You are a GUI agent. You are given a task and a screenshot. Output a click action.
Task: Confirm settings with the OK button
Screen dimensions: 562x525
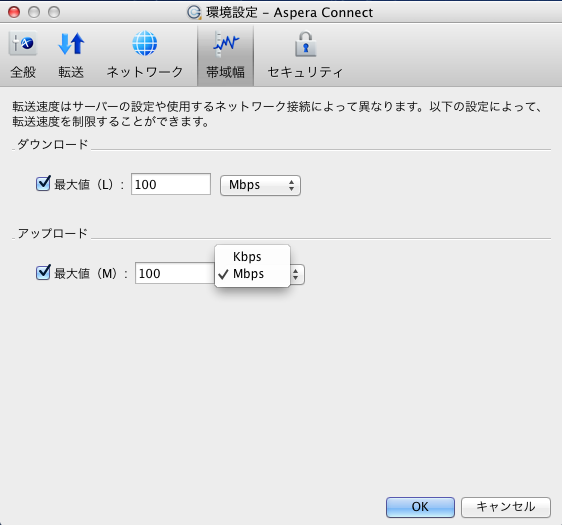pos(420,507)
